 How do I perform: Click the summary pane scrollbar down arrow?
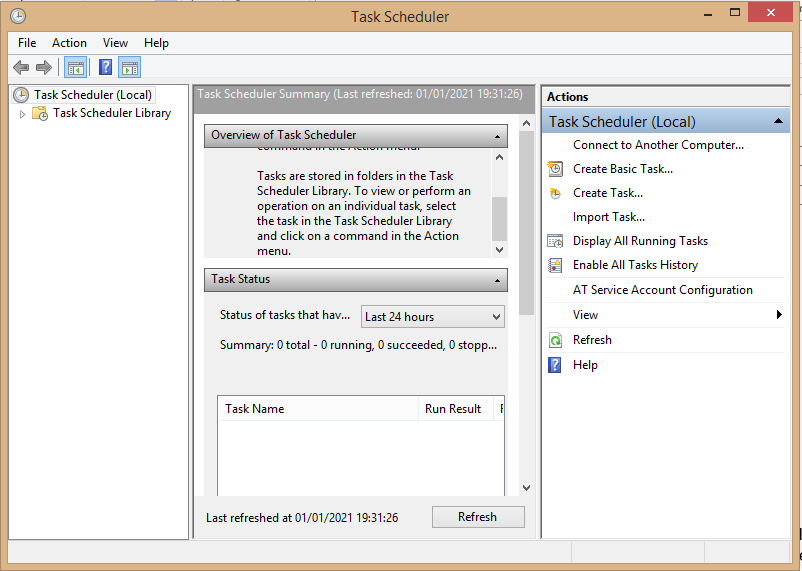pos(526,488)
